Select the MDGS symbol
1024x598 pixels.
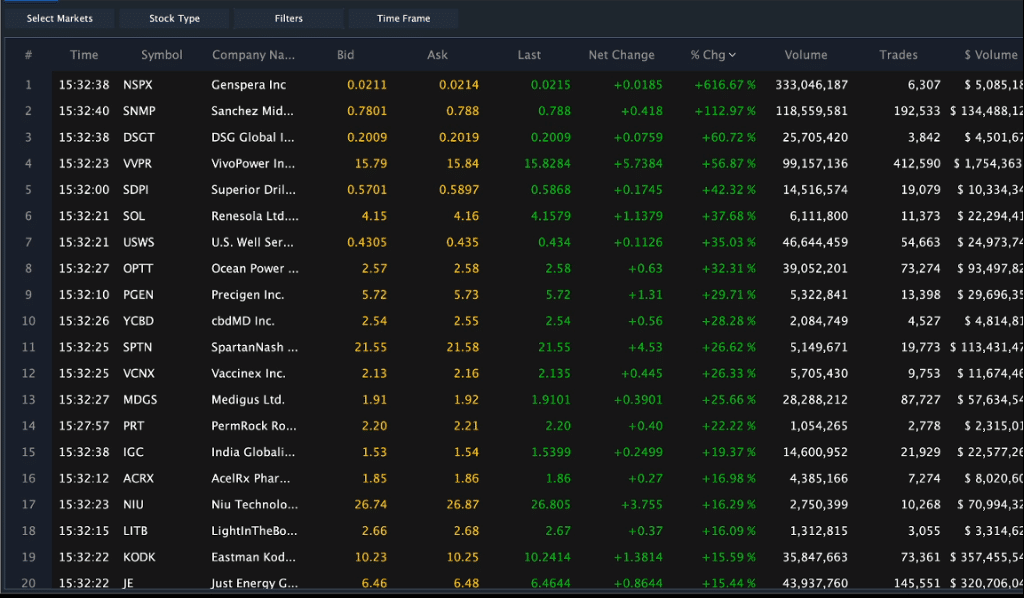140,400
